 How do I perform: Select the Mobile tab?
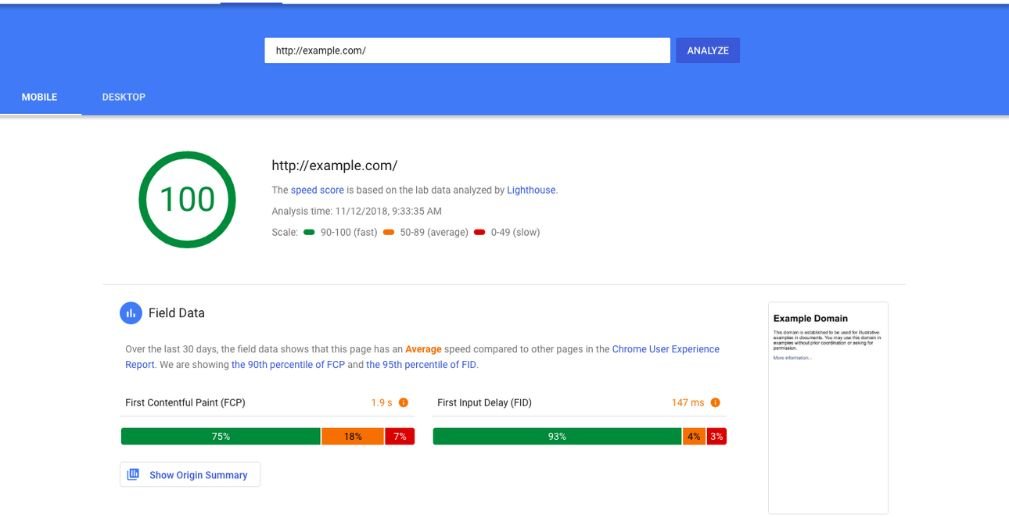[x=40, y=97]
